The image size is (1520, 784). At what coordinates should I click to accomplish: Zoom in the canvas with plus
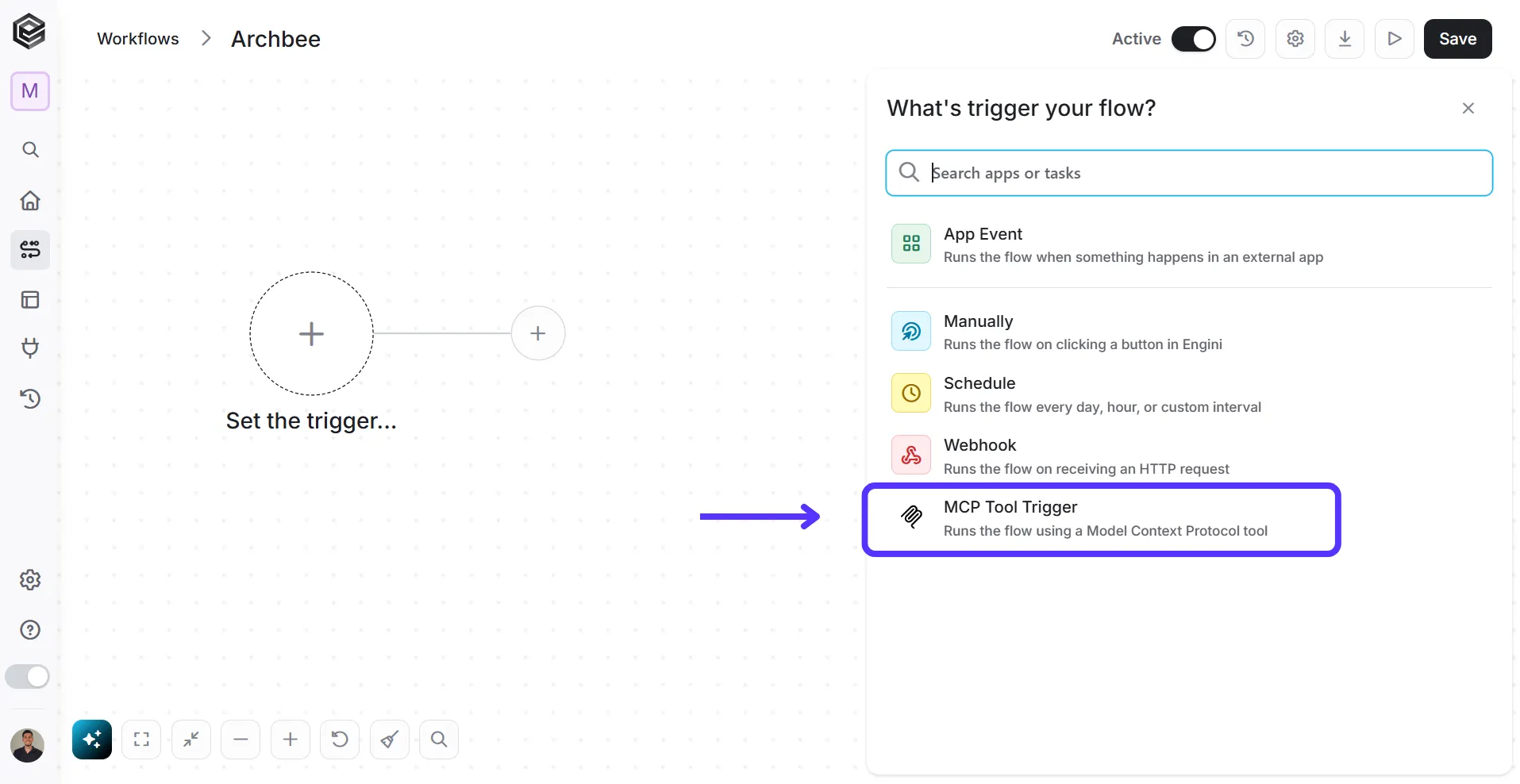(x=291, y=740)
